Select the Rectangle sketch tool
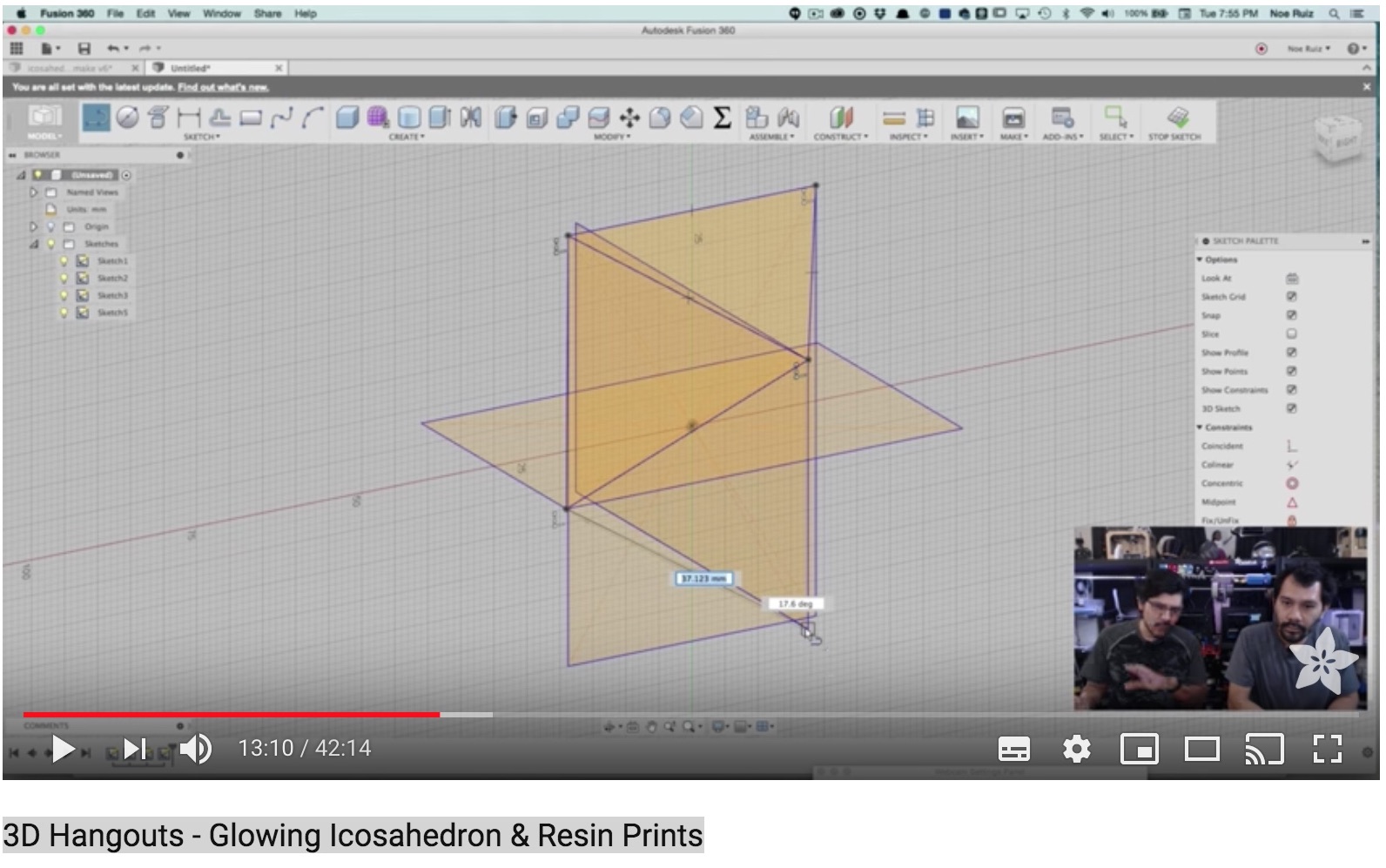The height and width of the screenshot is (868, 1386). (251, 118)
